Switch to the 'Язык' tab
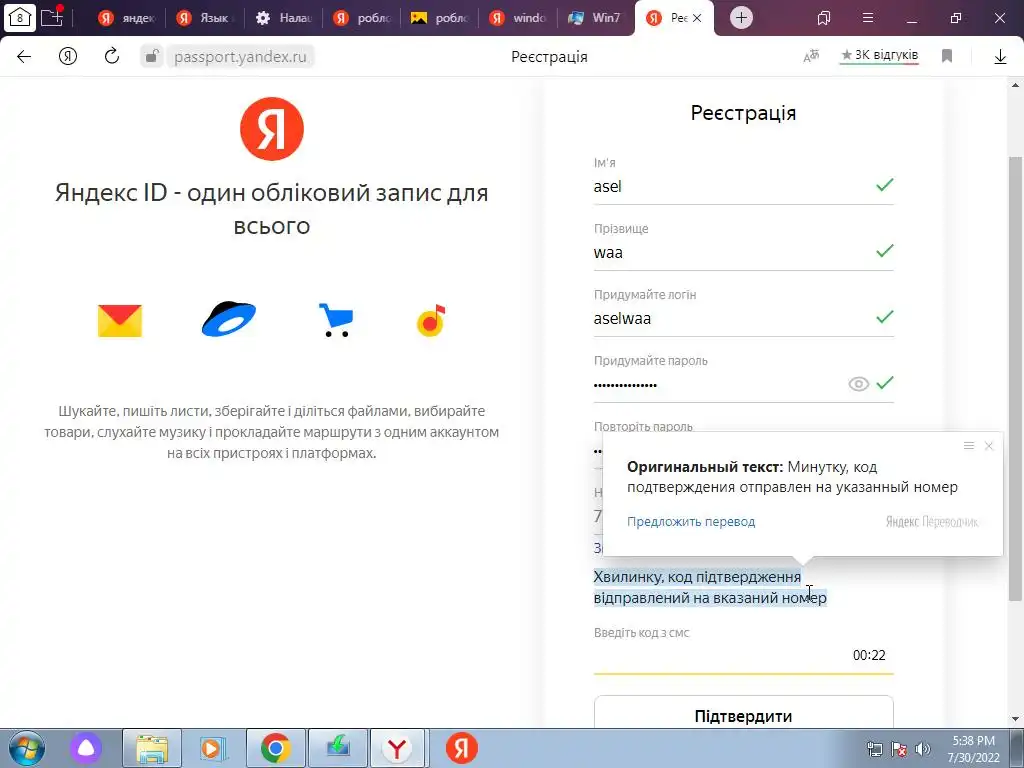Image resolution: width=1024 pixels, height=768 pixels. [204, 18]
